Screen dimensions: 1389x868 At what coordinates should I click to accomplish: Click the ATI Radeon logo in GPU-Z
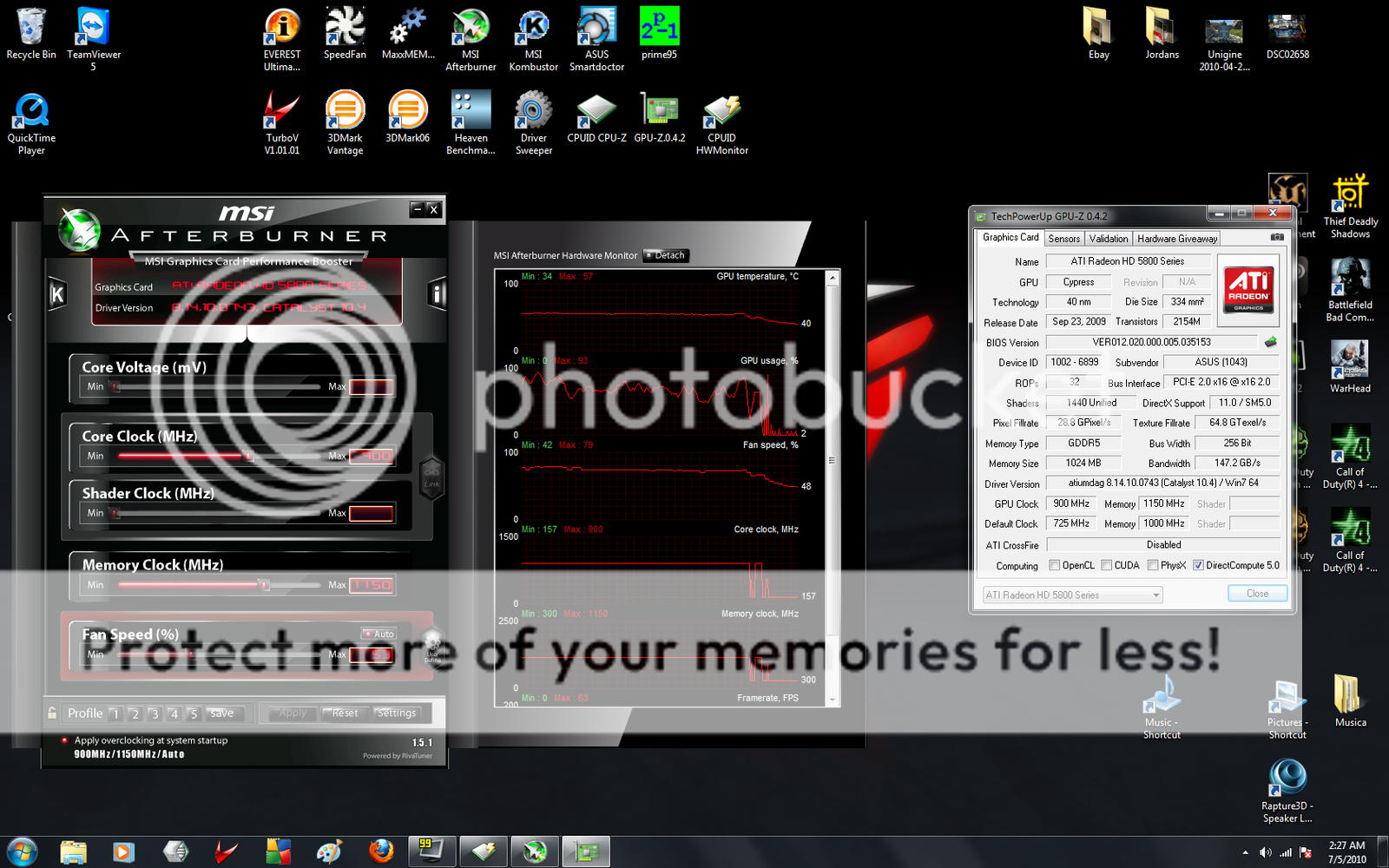coord(1248,289)
